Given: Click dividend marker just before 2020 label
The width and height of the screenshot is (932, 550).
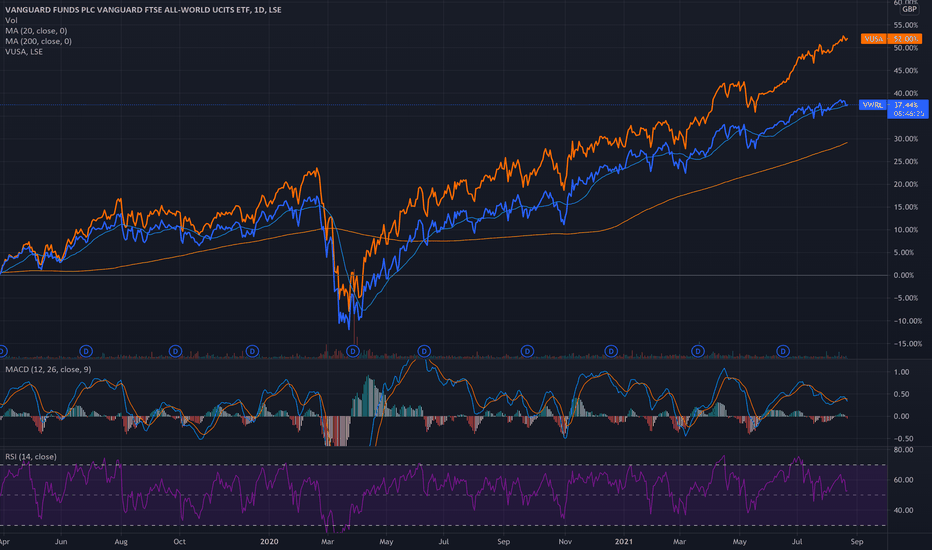Looking at the screenshot, I should [252, 351].
